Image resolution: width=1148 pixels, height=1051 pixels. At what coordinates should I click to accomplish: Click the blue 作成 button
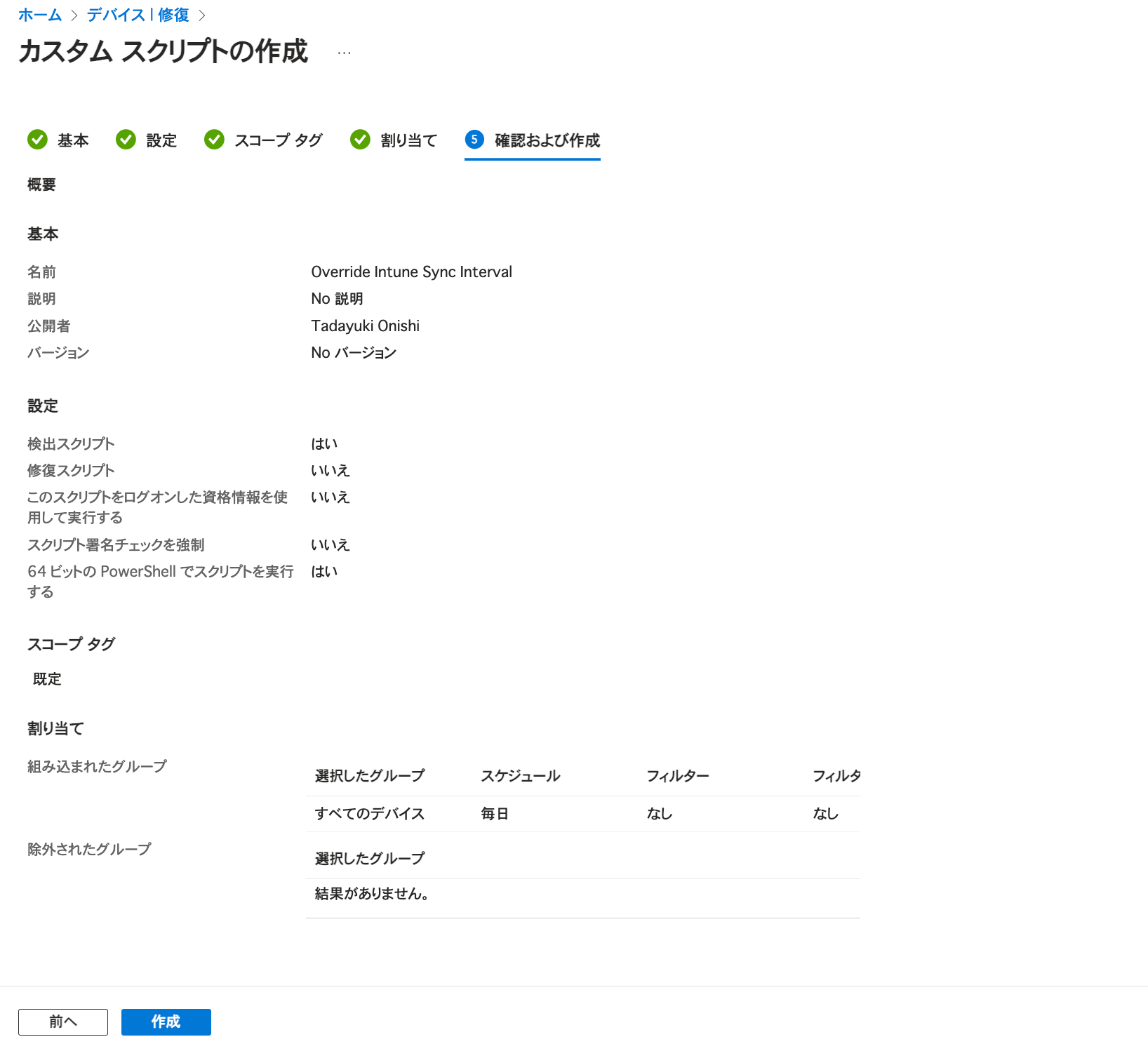(x=166, y=1022)
